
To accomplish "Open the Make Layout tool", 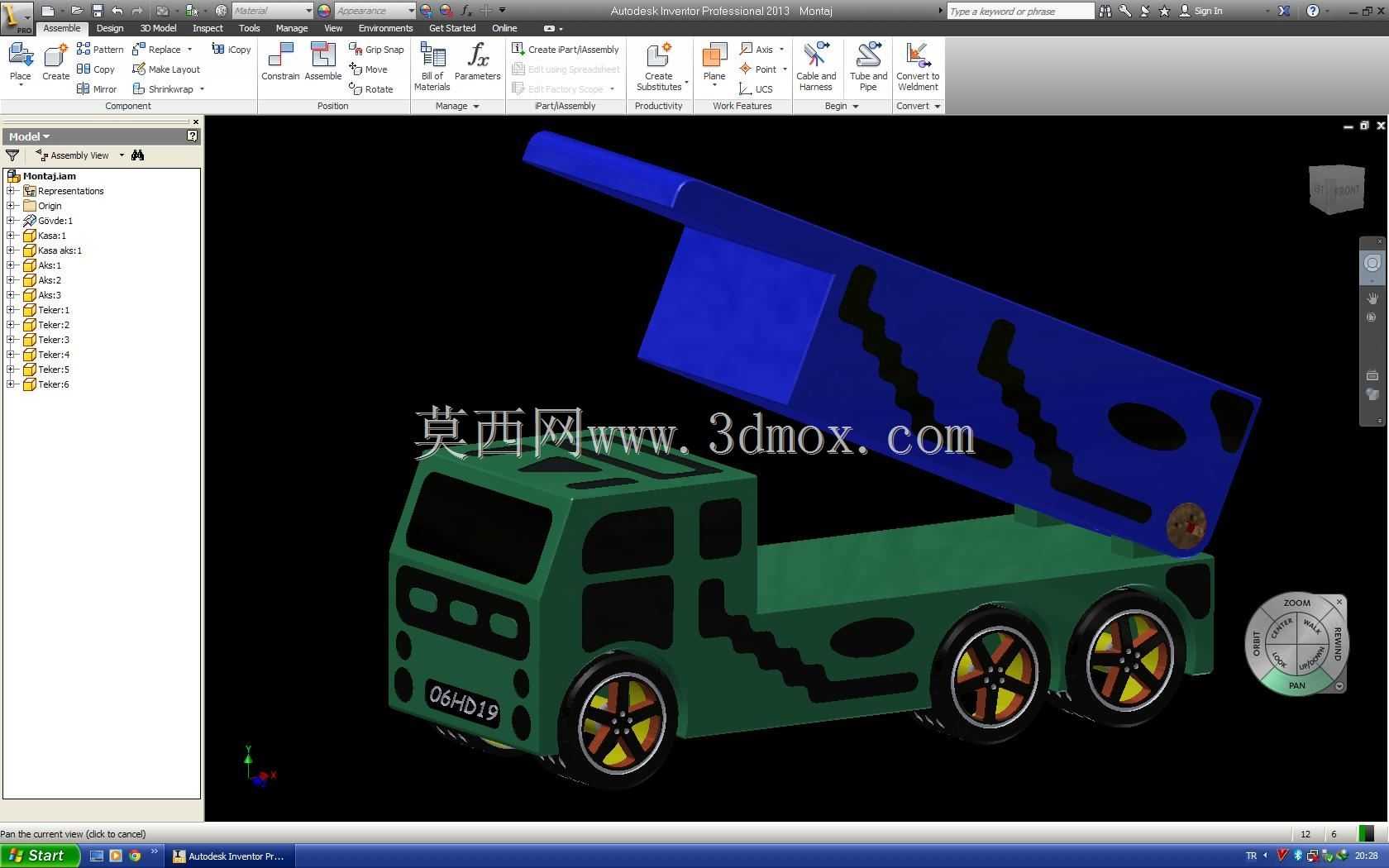I will click(166, 69).
